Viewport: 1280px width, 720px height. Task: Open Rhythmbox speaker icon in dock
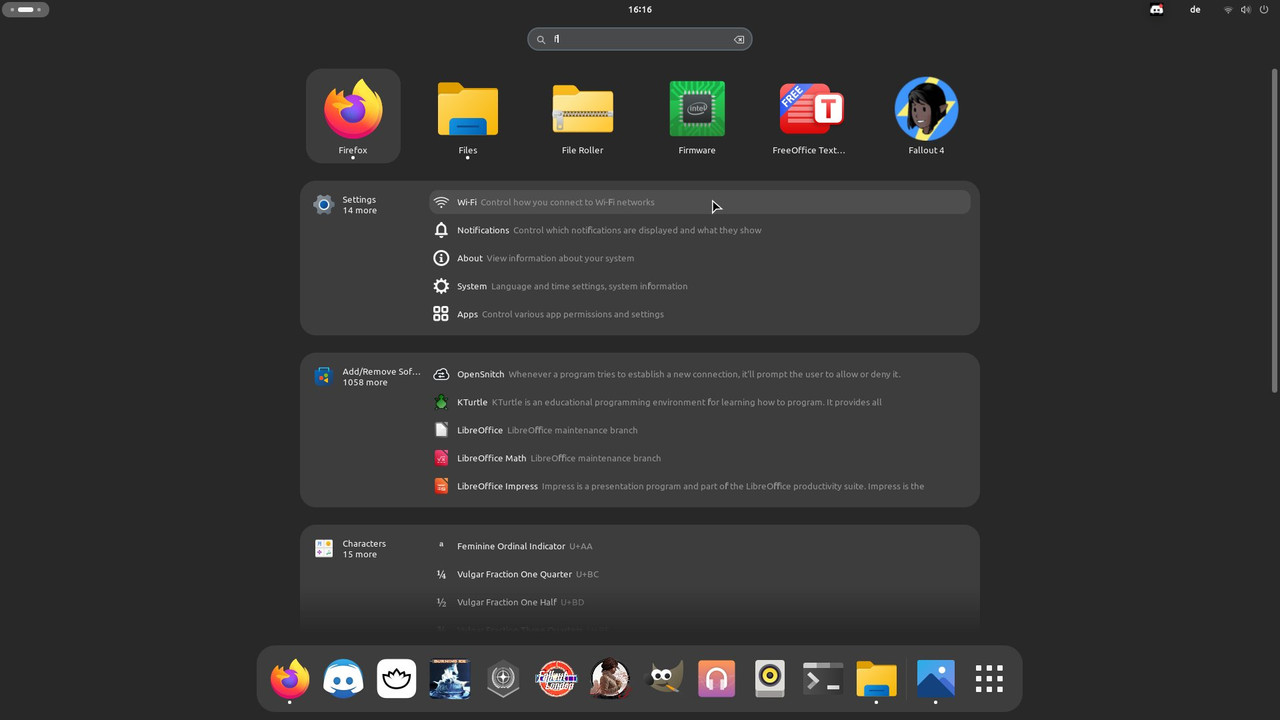(770, 679)
